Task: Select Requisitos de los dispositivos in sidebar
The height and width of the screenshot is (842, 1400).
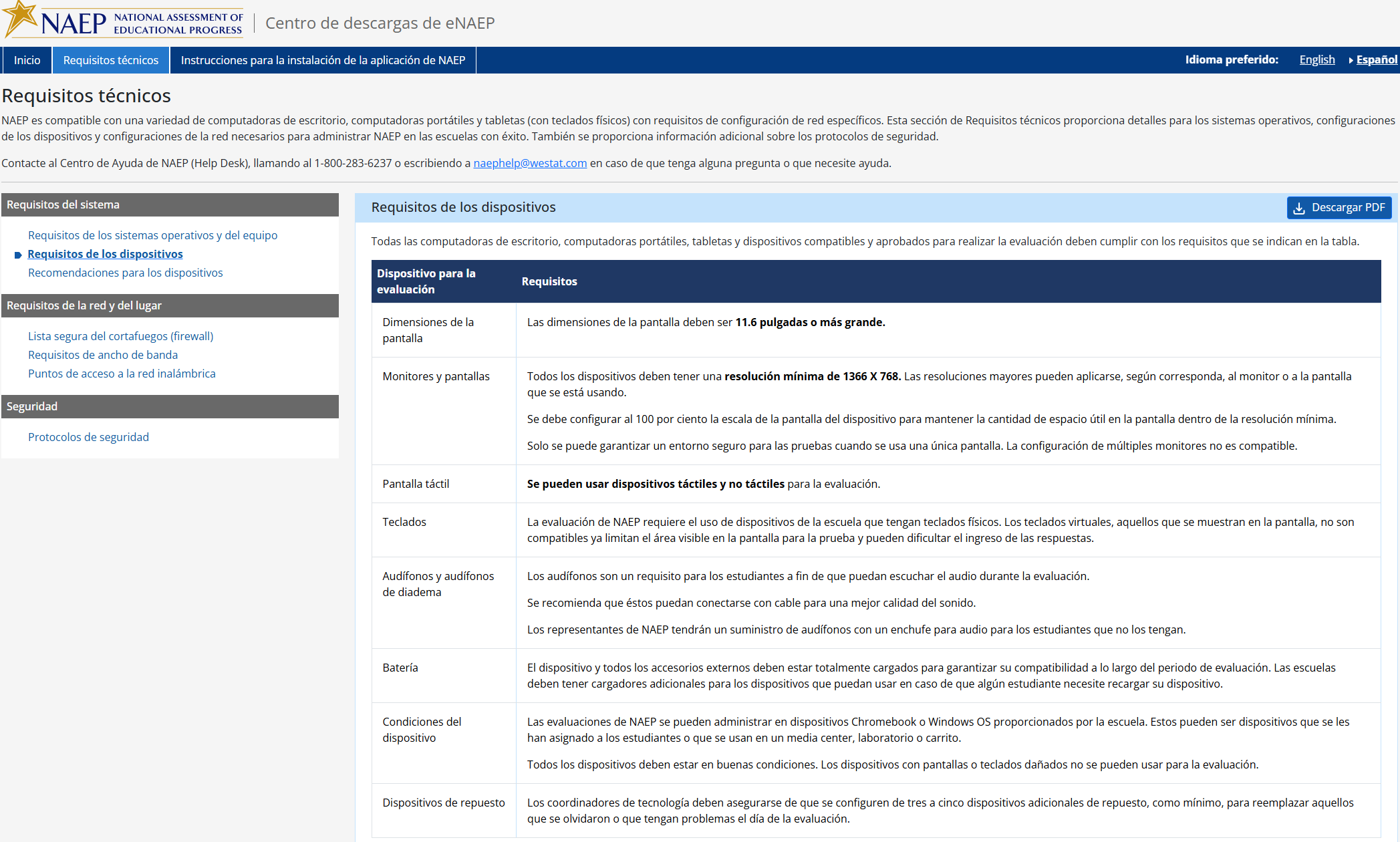Action: pos(105,254)
